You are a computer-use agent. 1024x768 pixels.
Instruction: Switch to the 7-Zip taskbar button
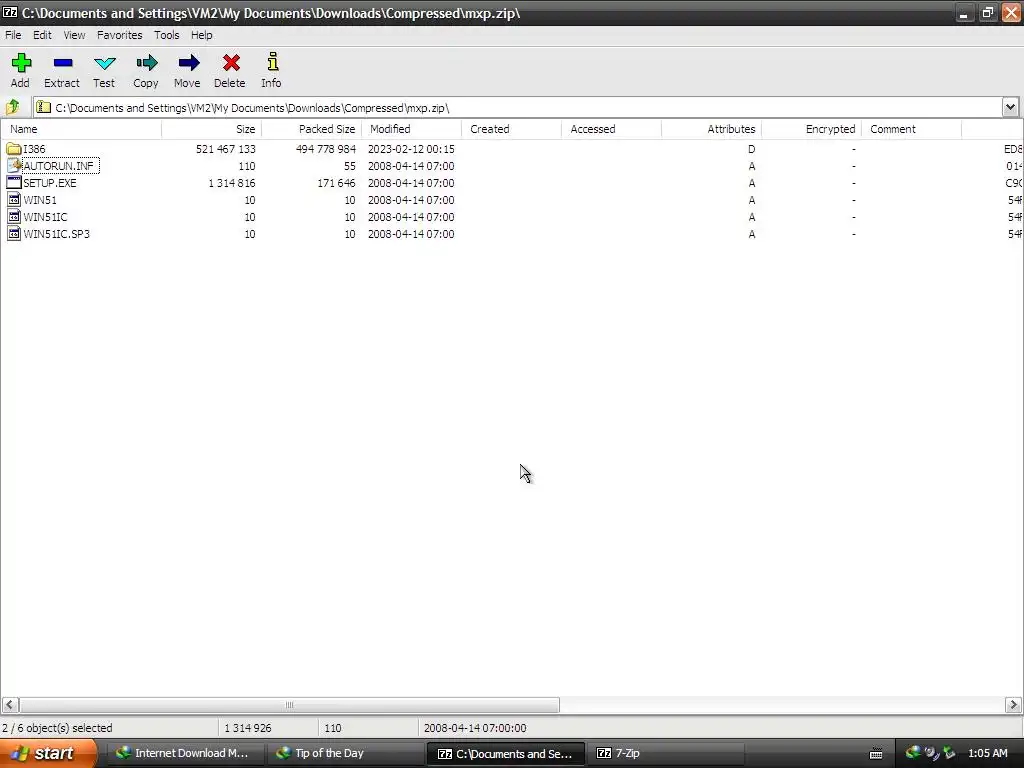665,753
